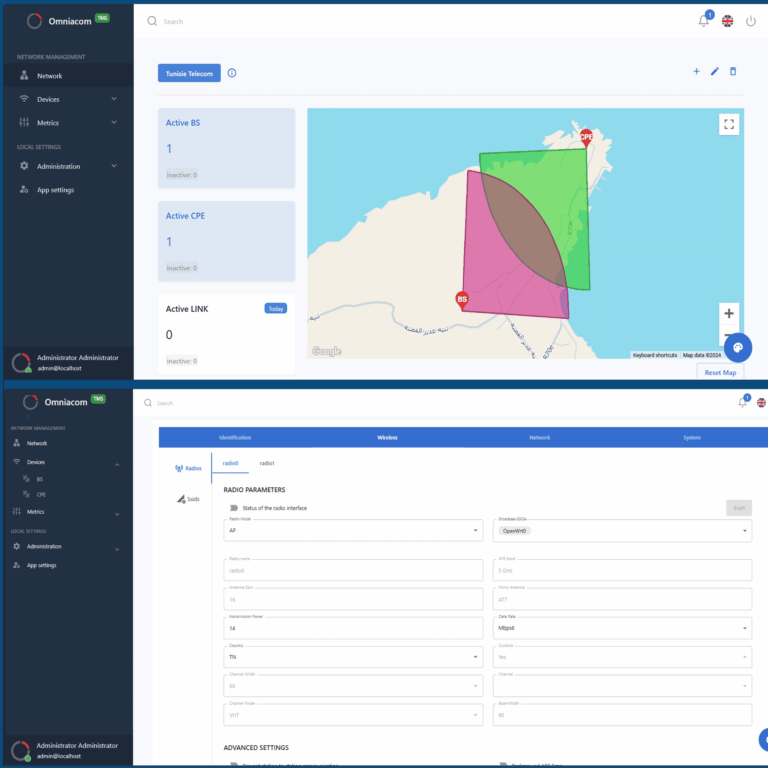Open the Outdoor dropdown
The width and height of the screenshot is (768, 768).
[x=622, y=657]
